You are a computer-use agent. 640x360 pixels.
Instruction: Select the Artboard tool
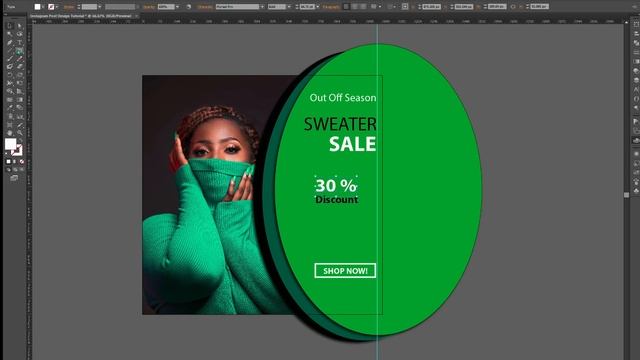click(9, 125)
